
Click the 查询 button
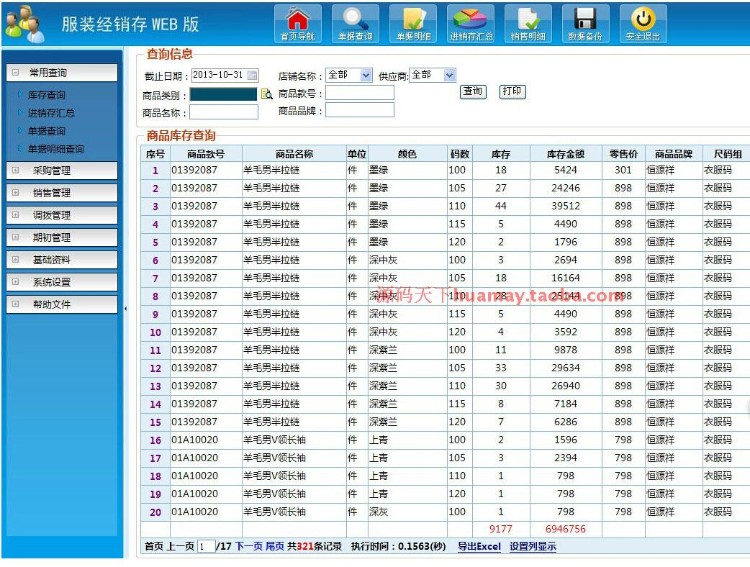(x=473, y=91)
